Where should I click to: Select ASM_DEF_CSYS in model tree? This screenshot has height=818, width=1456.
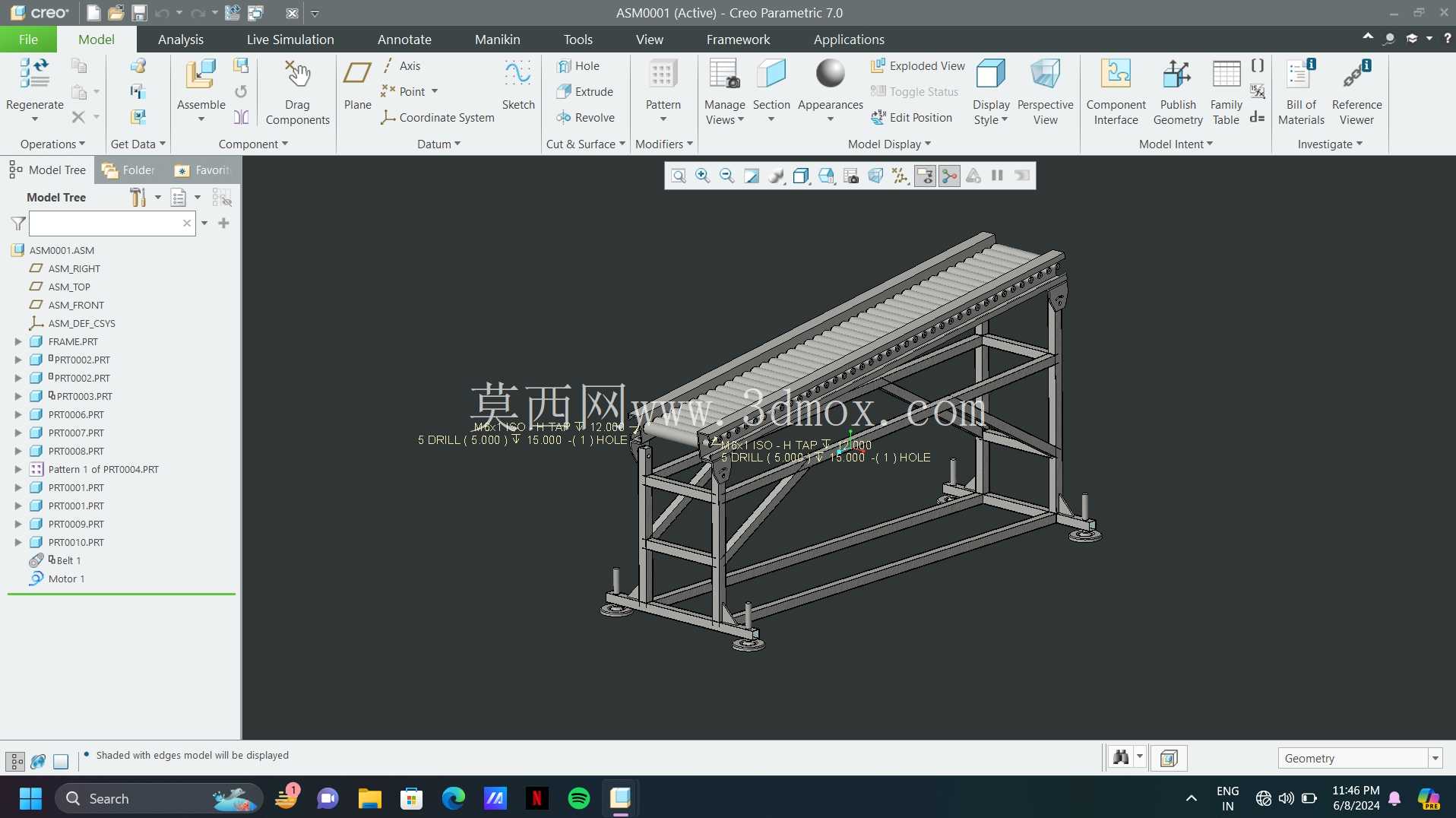click(81, 324)
